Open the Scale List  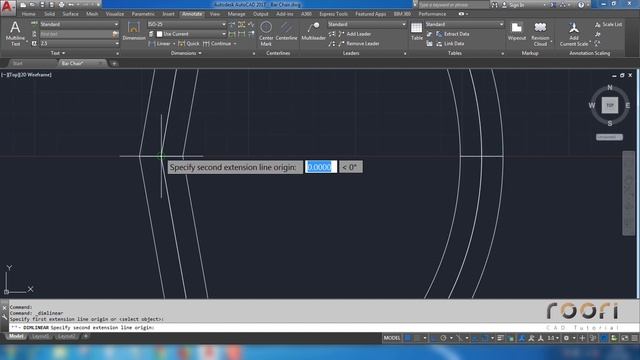[609, 24]
